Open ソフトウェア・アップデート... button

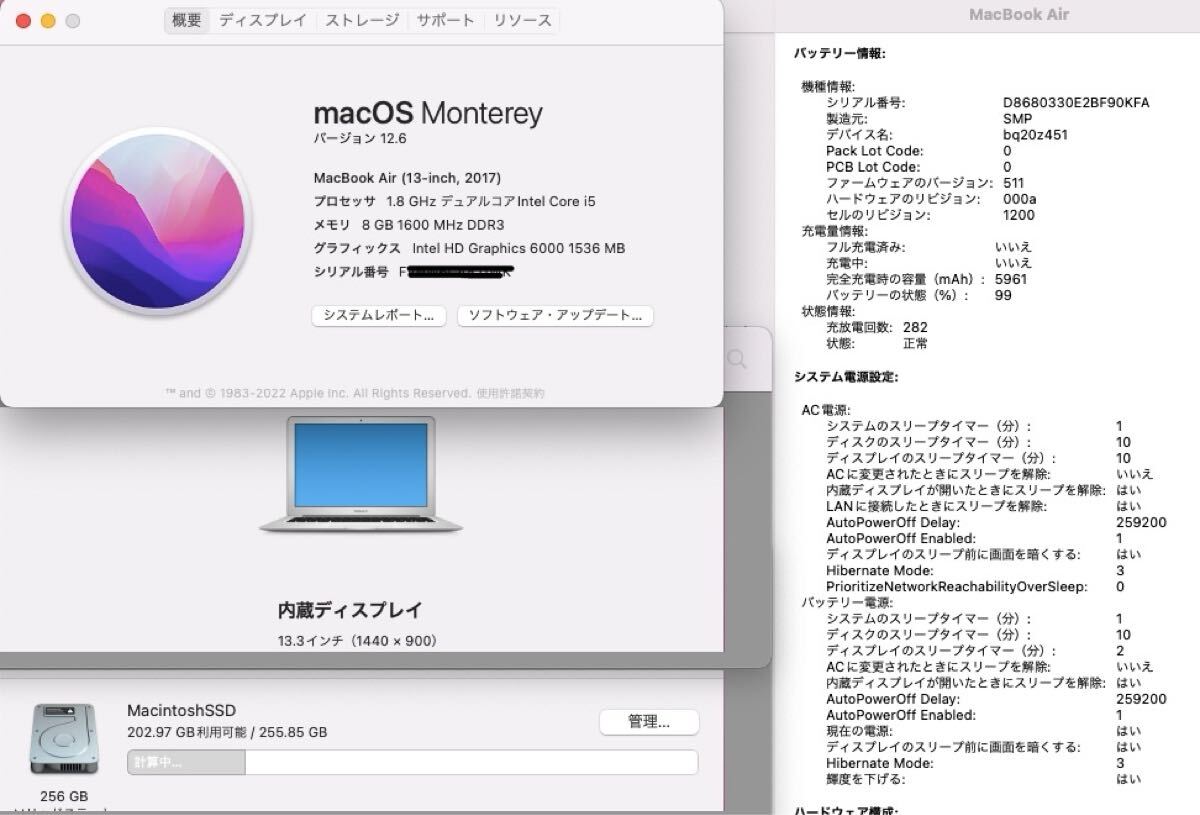click(555, 315)
